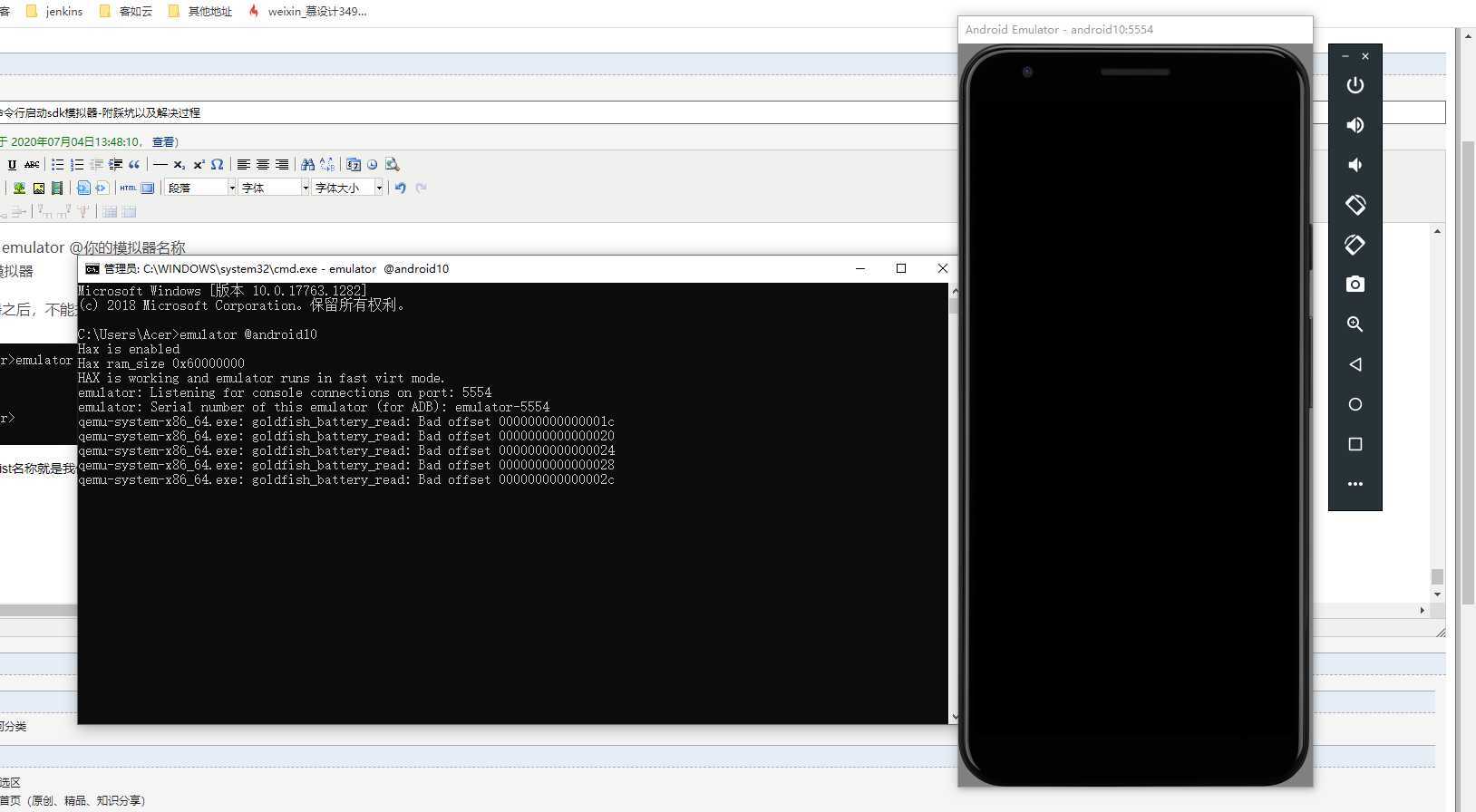
Task: Lower emulator volume
Action: pyautogui.click(x=1355, y=165)
